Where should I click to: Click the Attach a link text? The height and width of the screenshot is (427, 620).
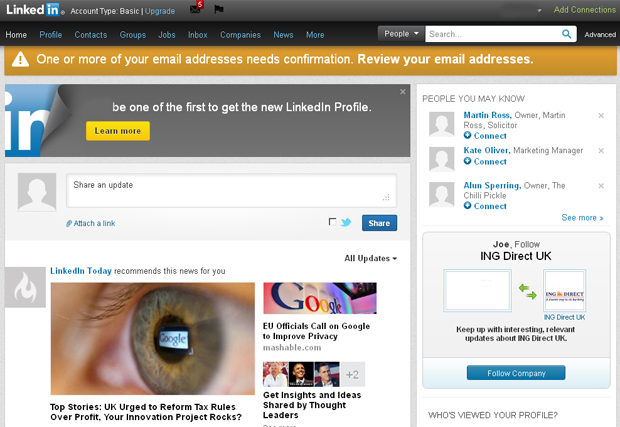point(95,223)
